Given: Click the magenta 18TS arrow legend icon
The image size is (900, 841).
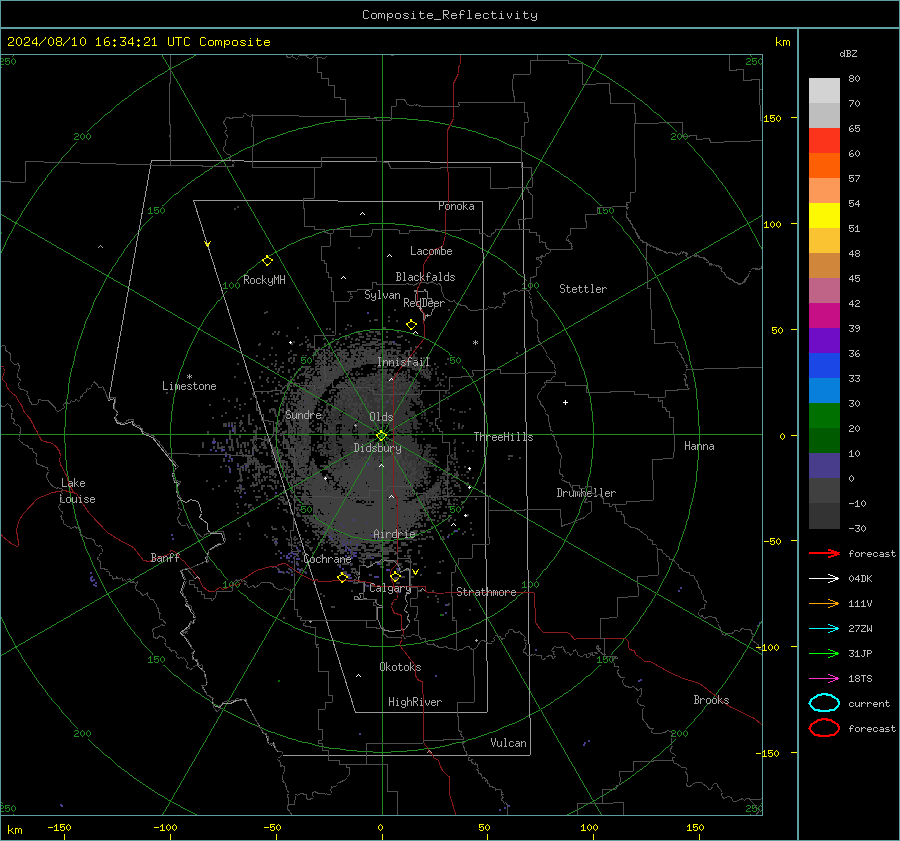Looking at the screenshot, I should click(x=824, y=679).
